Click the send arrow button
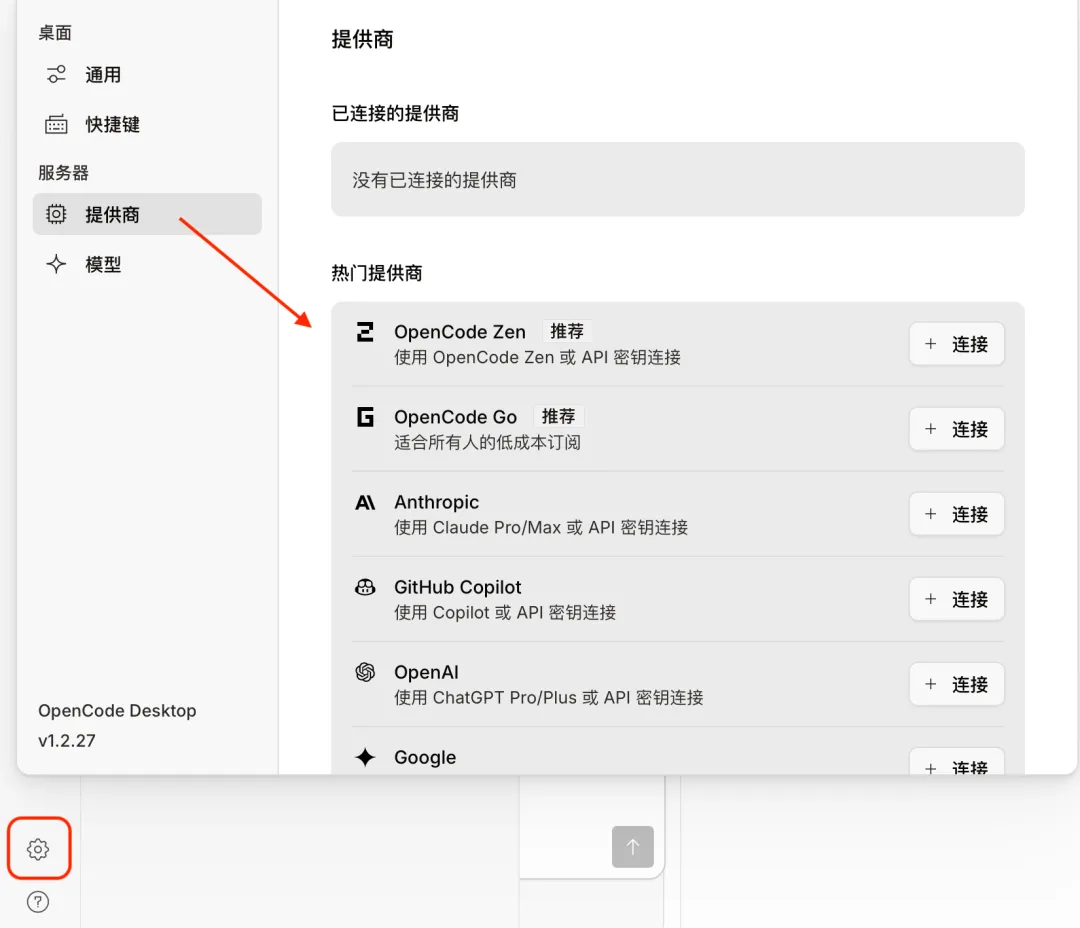Viewport: 1080px width, 928px height. point(632,847)
